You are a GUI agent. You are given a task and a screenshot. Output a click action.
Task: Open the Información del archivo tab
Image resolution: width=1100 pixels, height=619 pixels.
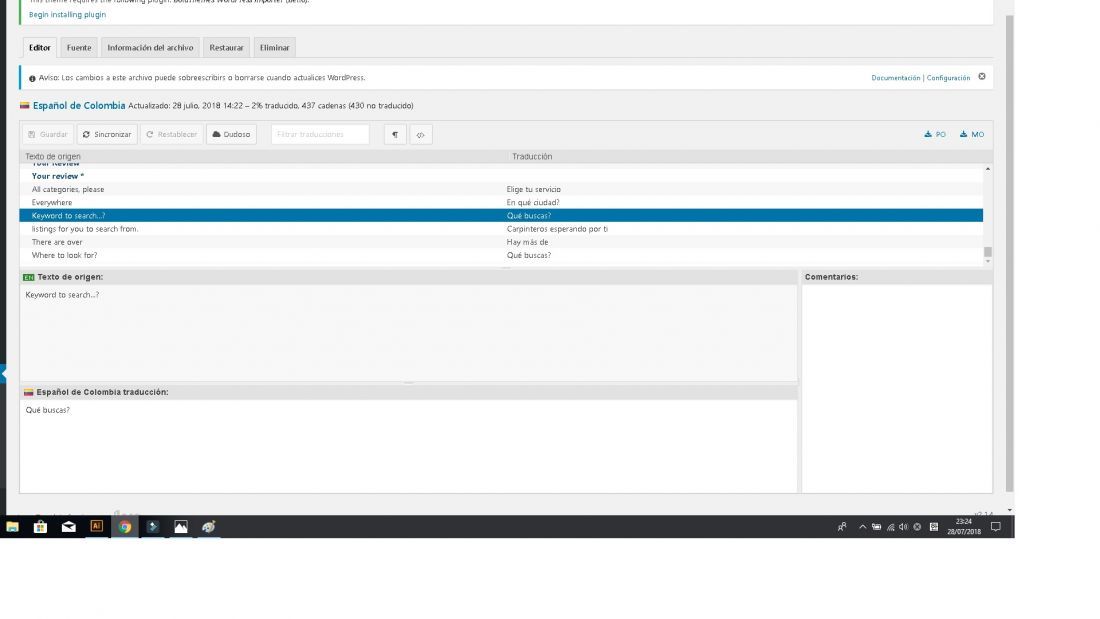150,48
